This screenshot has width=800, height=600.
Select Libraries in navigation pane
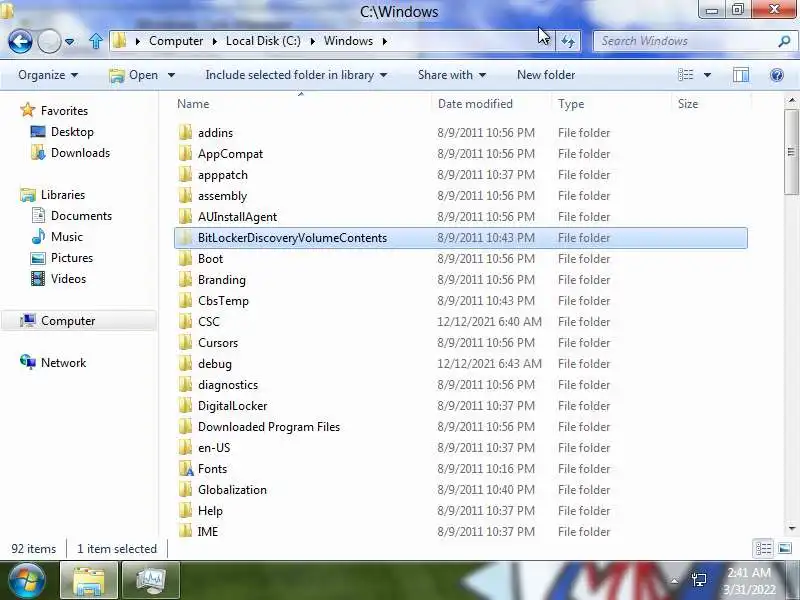point(53,195)
